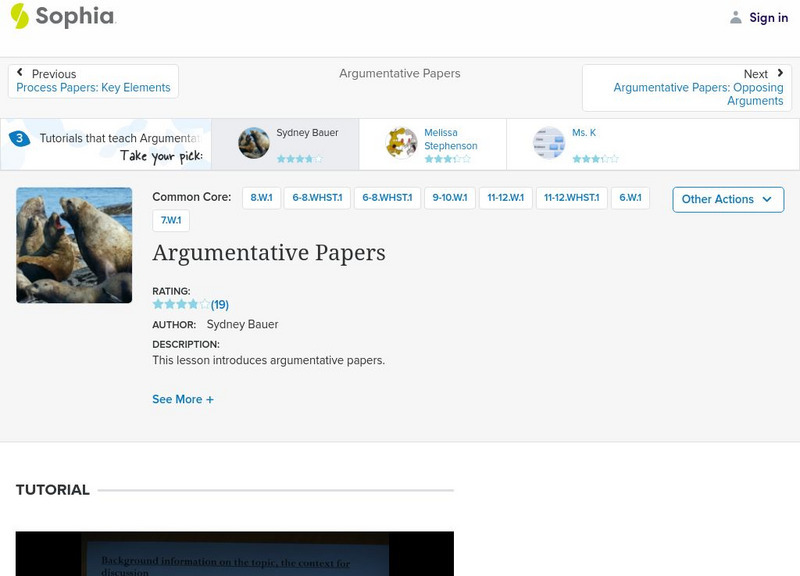Open the second 6-8.WHST.1 tag
Viewport: 800px width, 576px height.
pyautogui.click(x=387, y=198)
